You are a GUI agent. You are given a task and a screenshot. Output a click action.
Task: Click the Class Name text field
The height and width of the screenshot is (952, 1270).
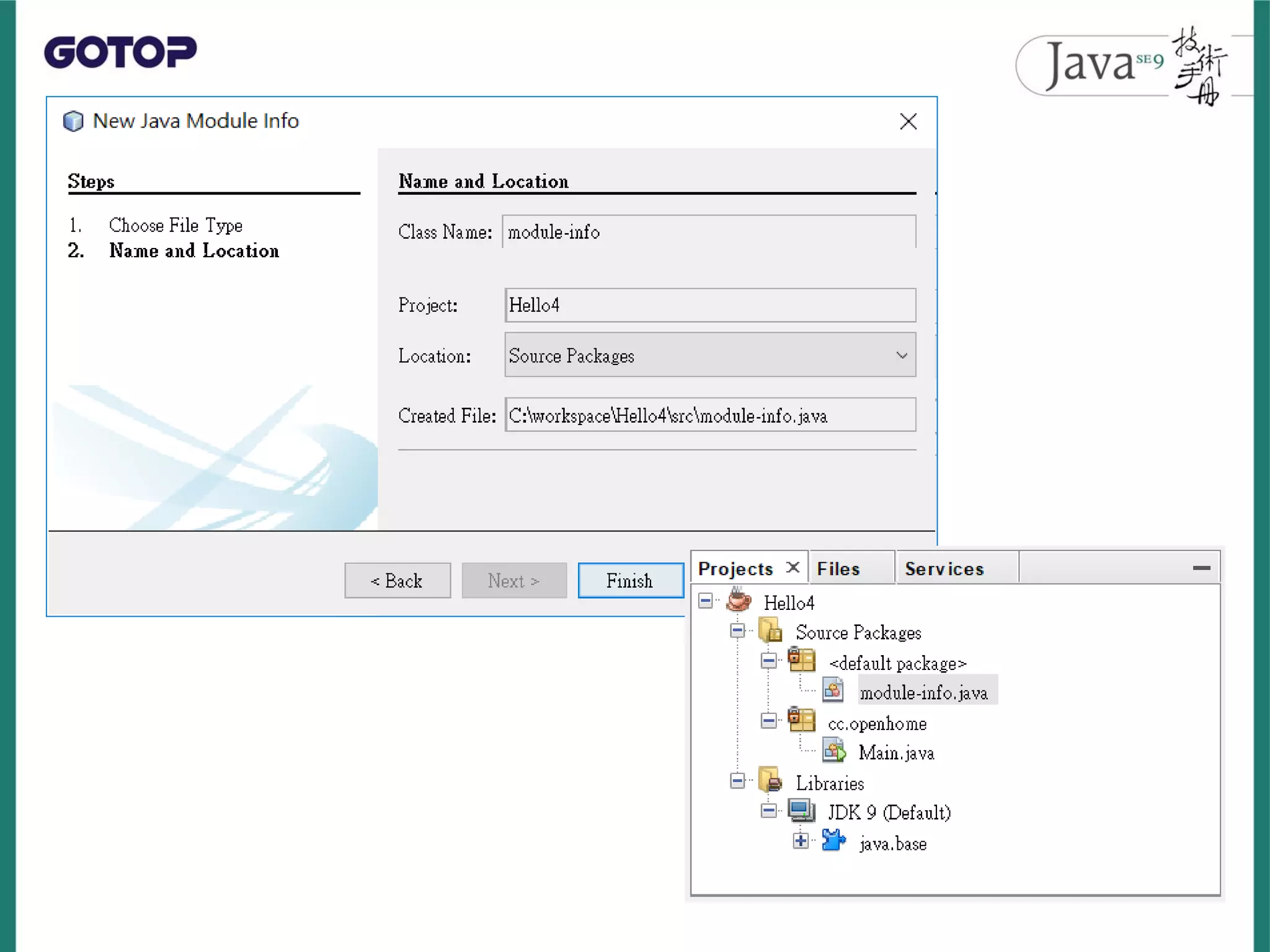[708, 232]
